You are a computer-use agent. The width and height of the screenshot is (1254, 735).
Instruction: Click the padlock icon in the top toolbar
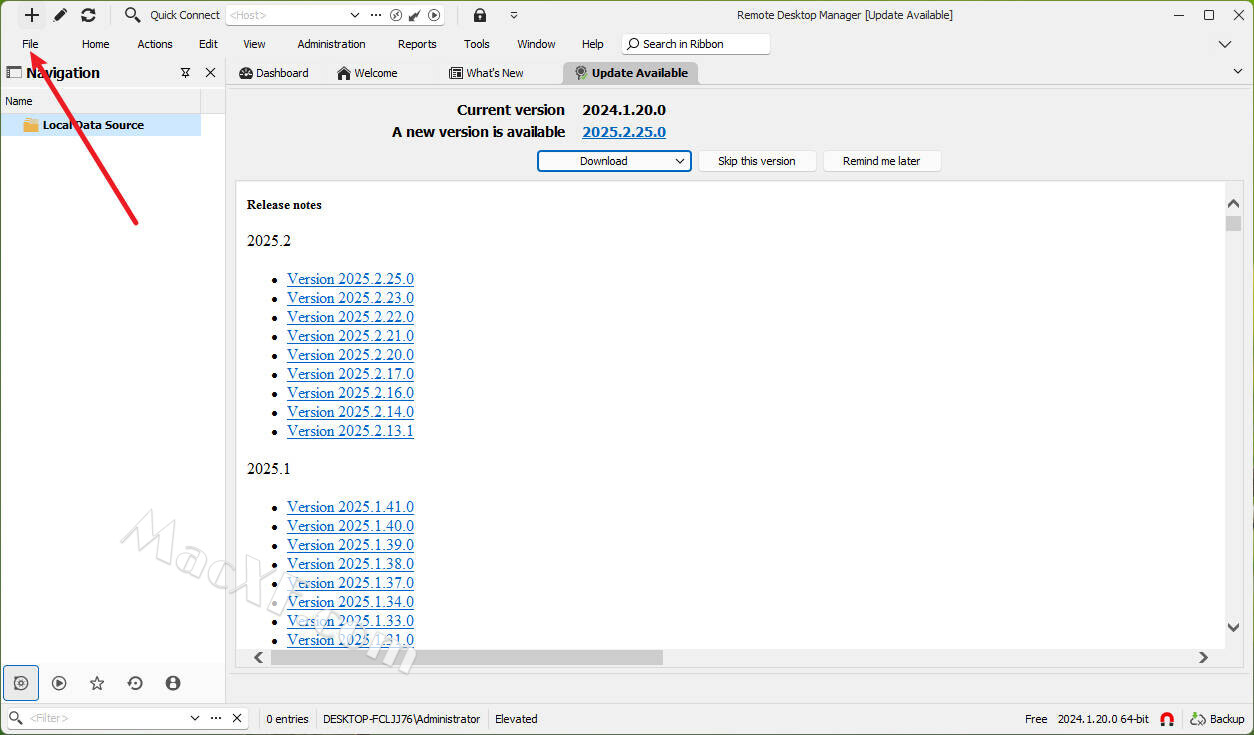click(x=480, y=15)
